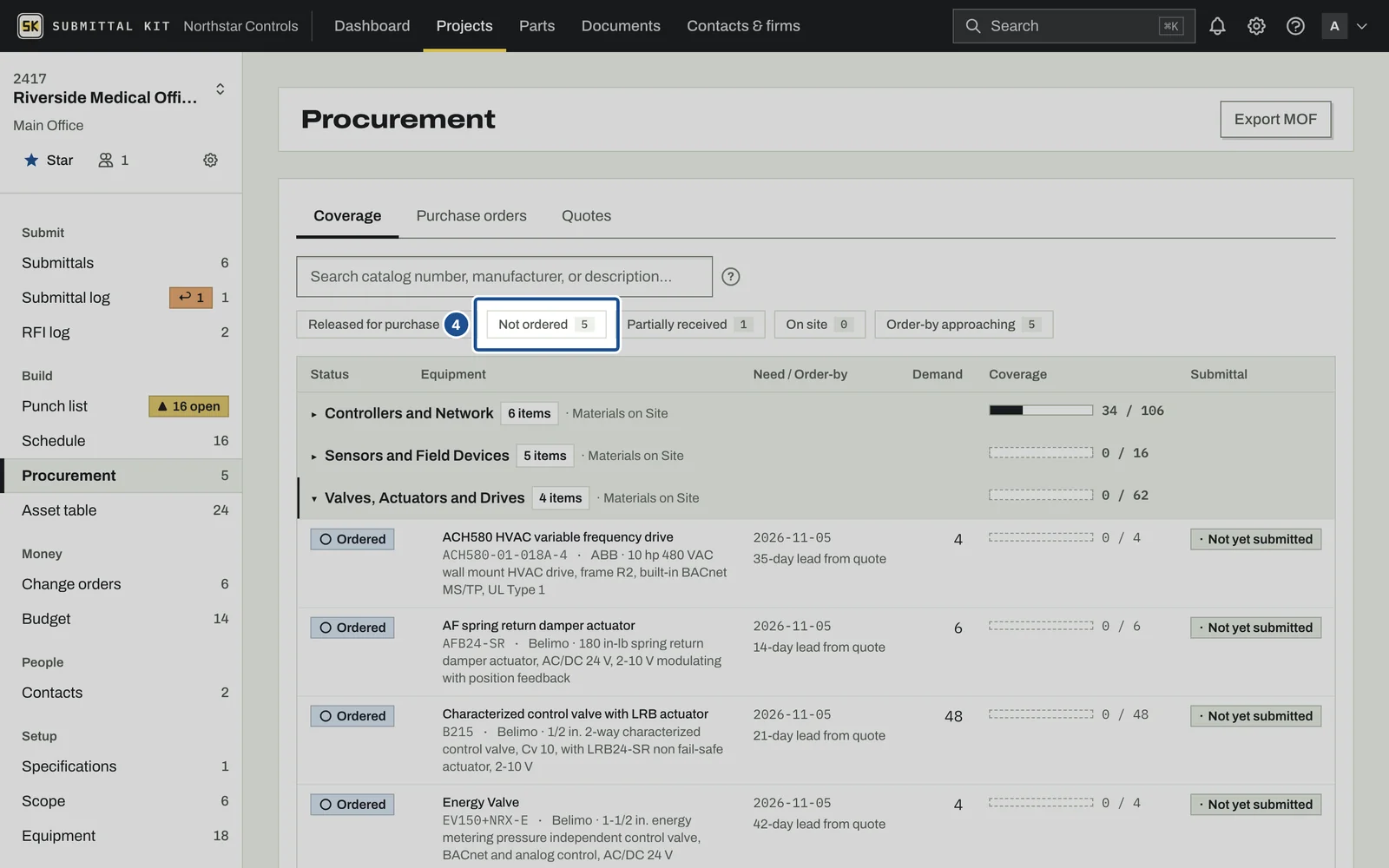Toggle the Order-by approaching filter

pyautogui.click(x=964, y=325)
